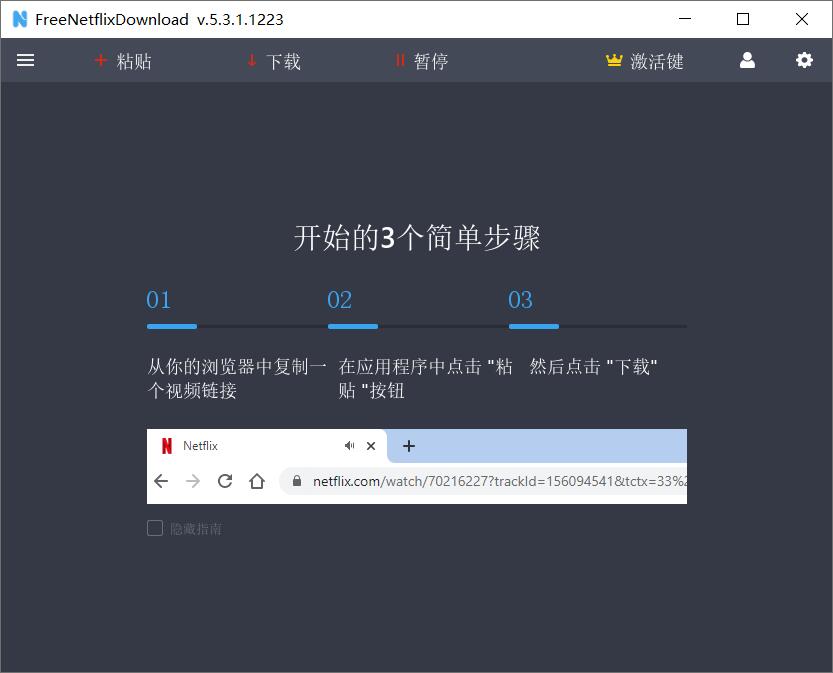Click the text 然后点击 "下载"

coord(593,367)
